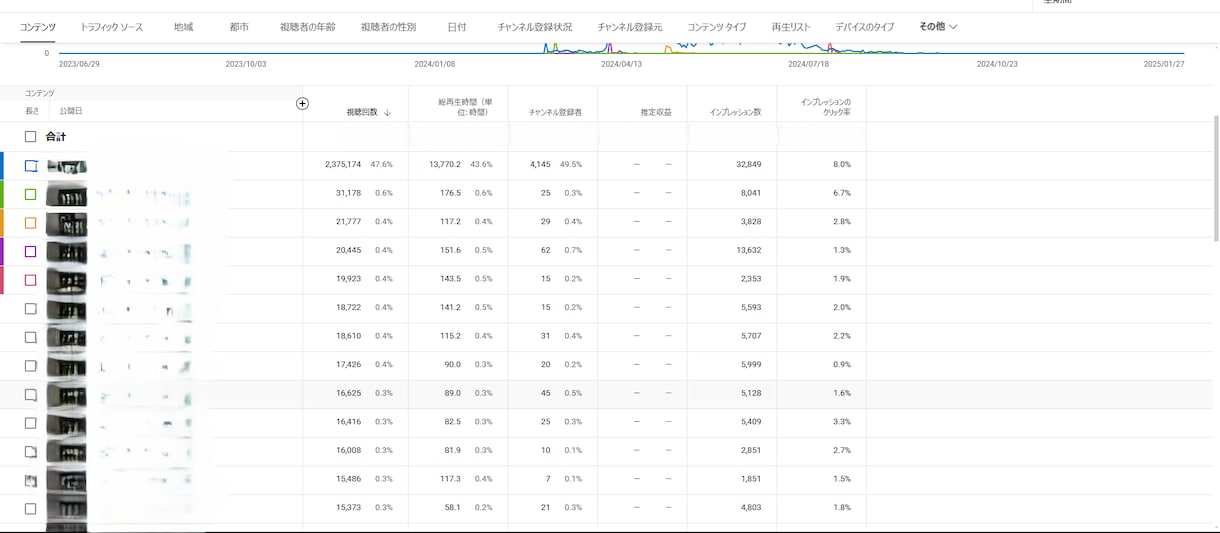This screenshot has height=533, width=1220.
Task: Open the 視聴者の性別 tab
Action: point(388,27)
